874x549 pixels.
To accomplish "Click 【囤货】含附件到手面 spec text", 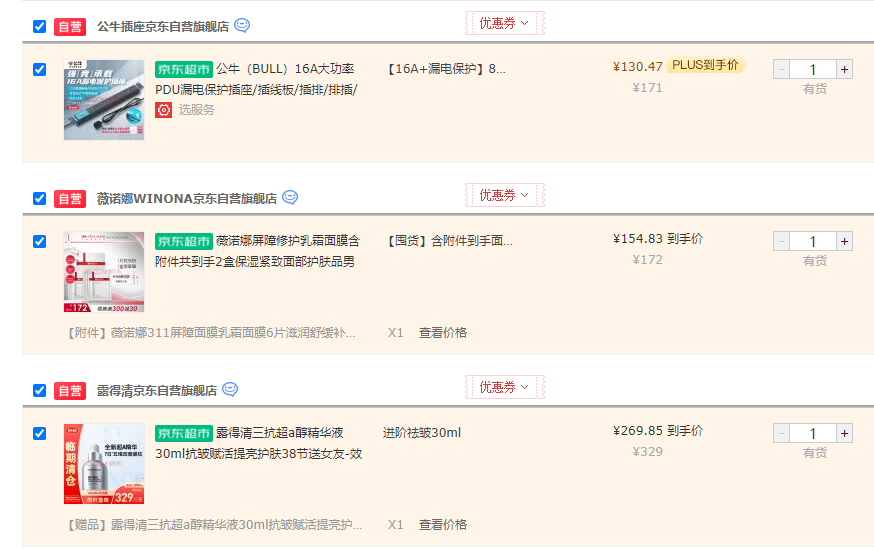I will 449,241.
